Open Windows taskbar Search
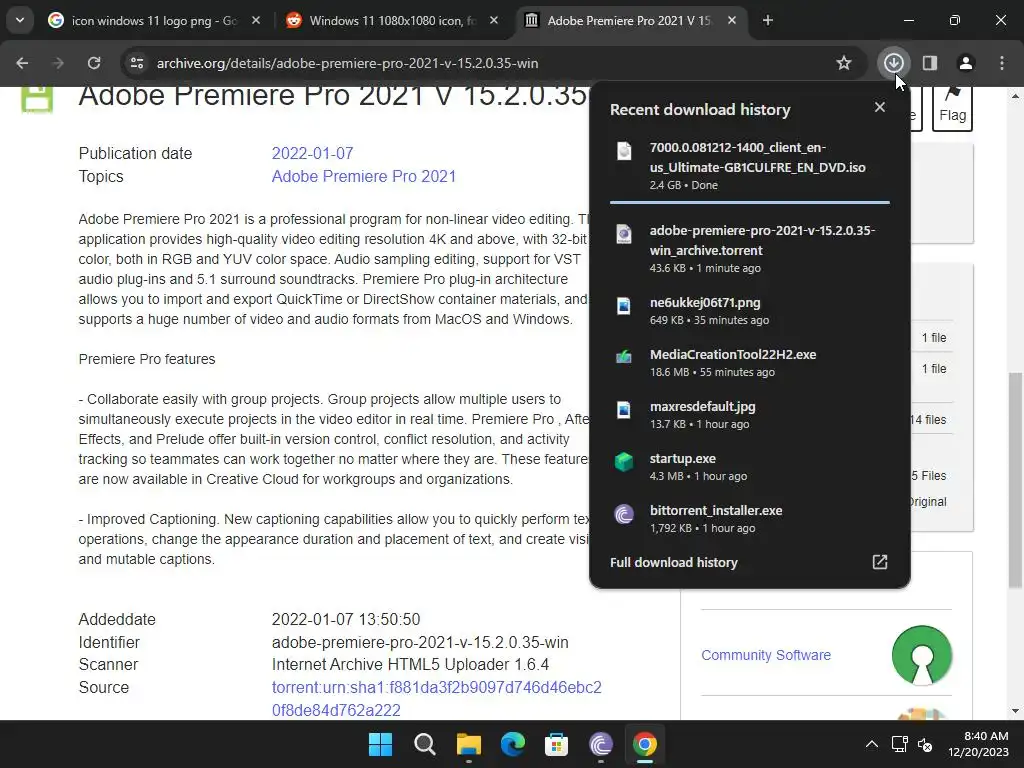The height and width of the screenshot is (768, 1024). [x=424, y=744]
